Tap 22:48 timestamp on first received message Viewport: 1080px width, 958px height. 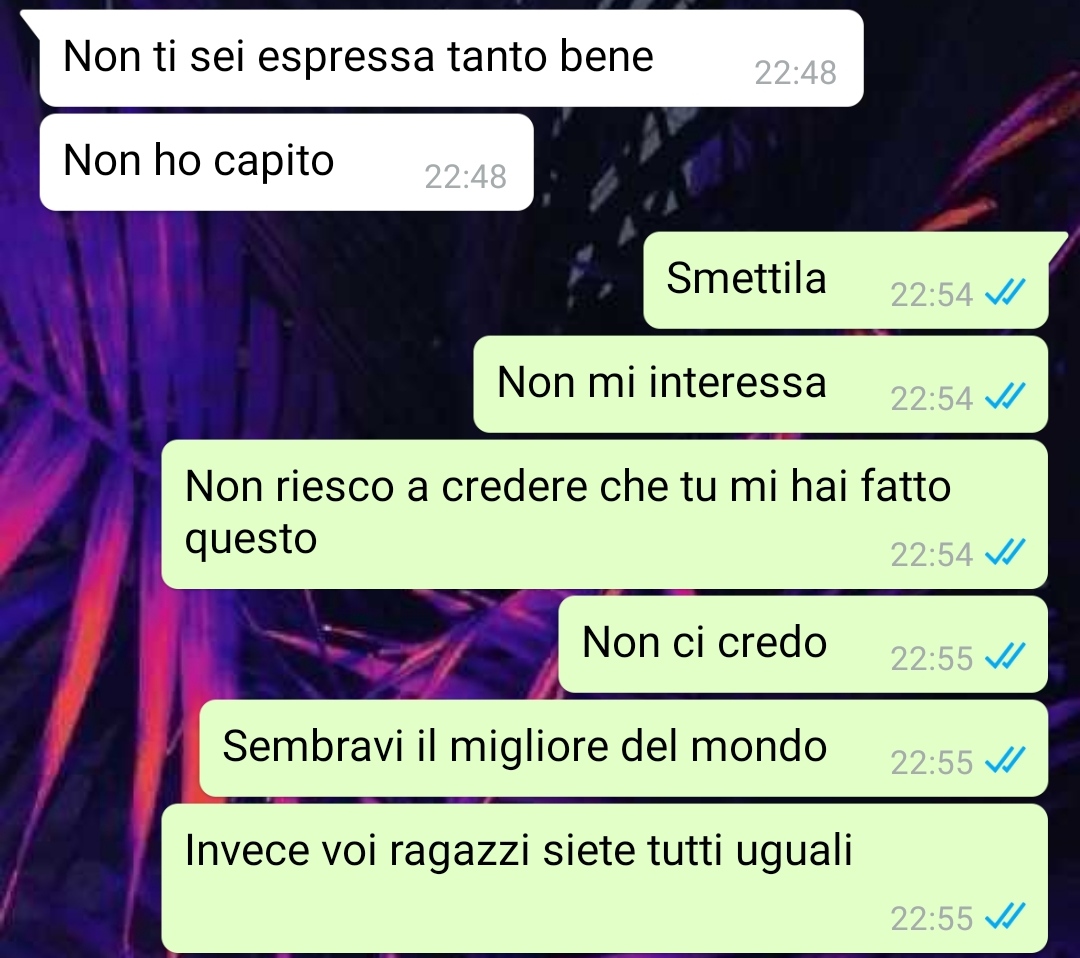[x=796, y=73]
